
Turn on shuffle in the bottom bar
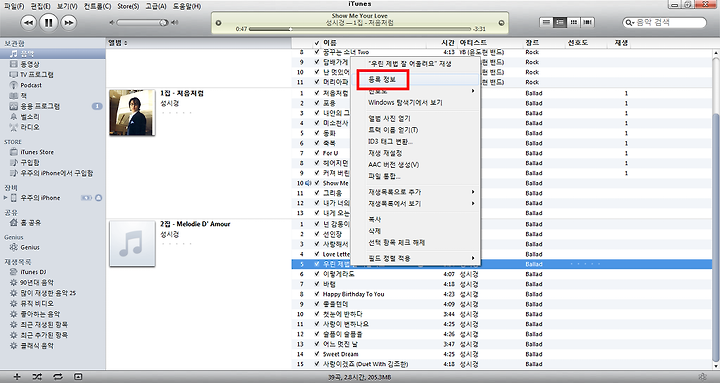(37, 377)
